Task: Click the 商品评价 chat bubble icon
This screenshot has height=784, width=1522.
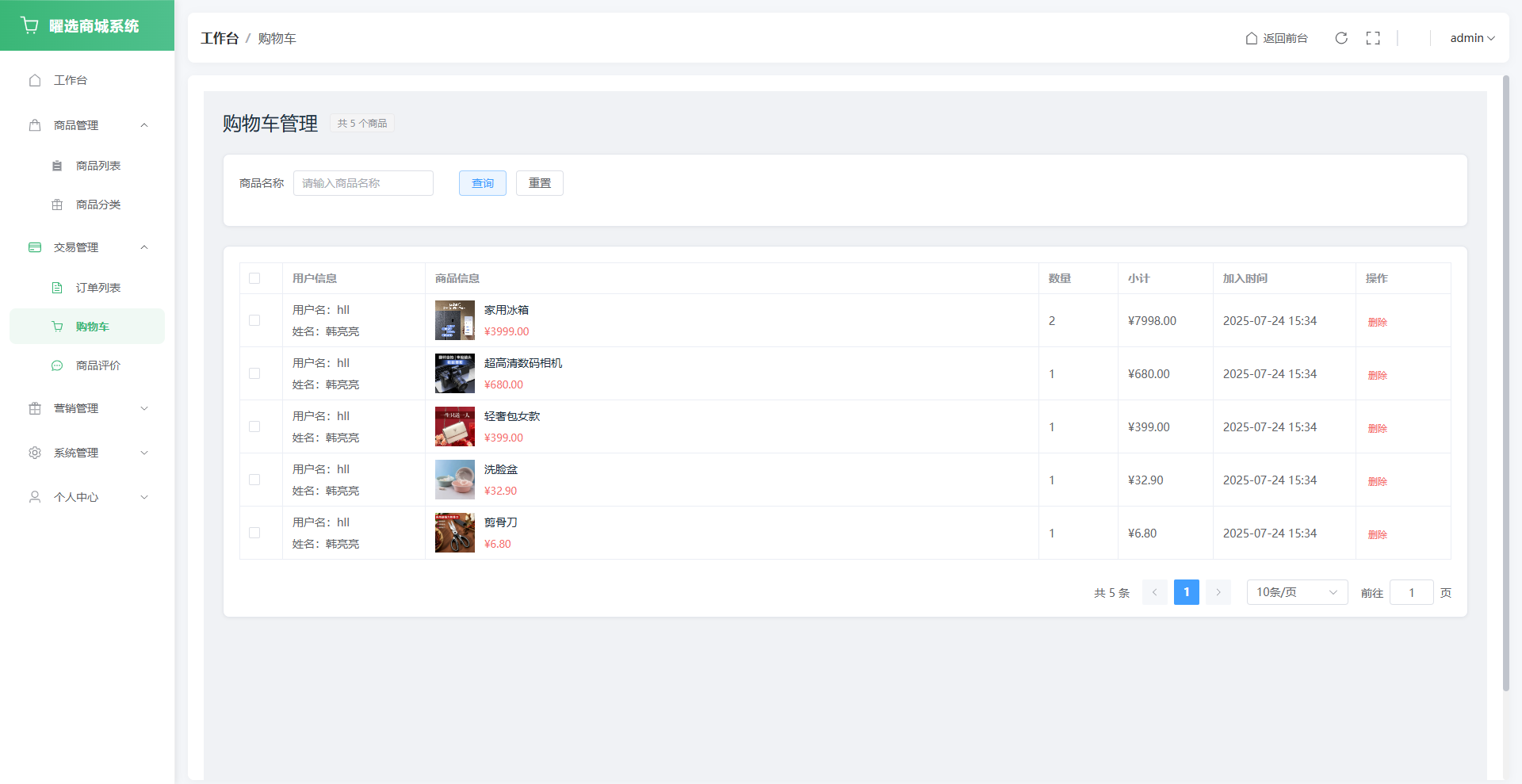Action: coord(57,365)
